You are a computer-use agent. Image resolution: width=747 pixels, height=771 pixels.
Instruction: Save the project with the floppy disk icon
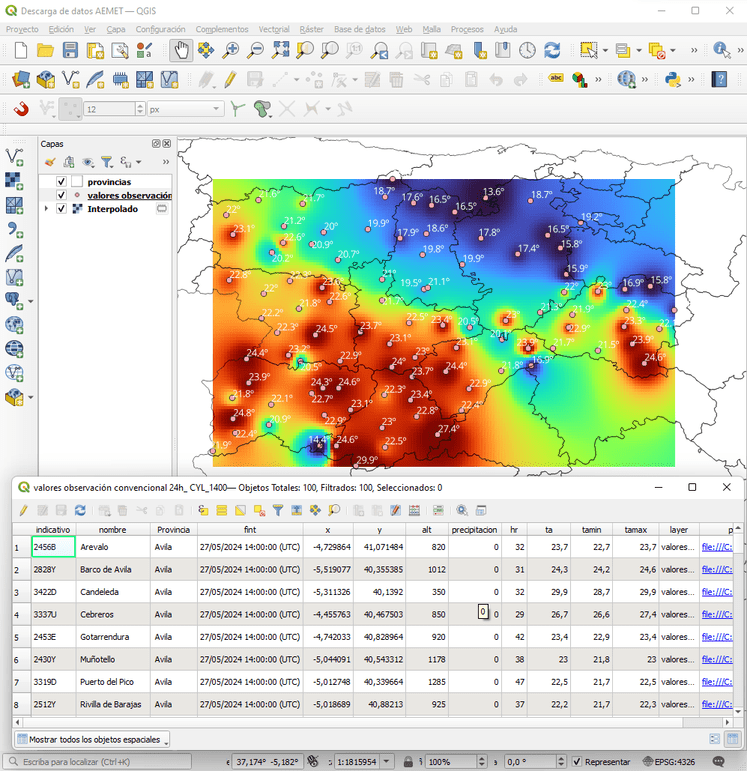70,50
